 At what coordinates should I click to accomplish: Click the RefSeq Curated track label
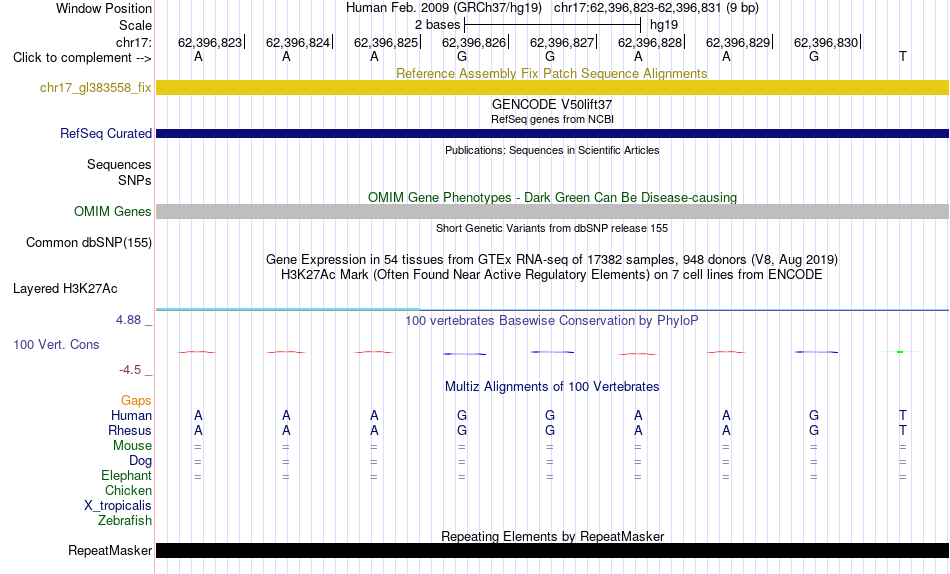pos(105,133)
